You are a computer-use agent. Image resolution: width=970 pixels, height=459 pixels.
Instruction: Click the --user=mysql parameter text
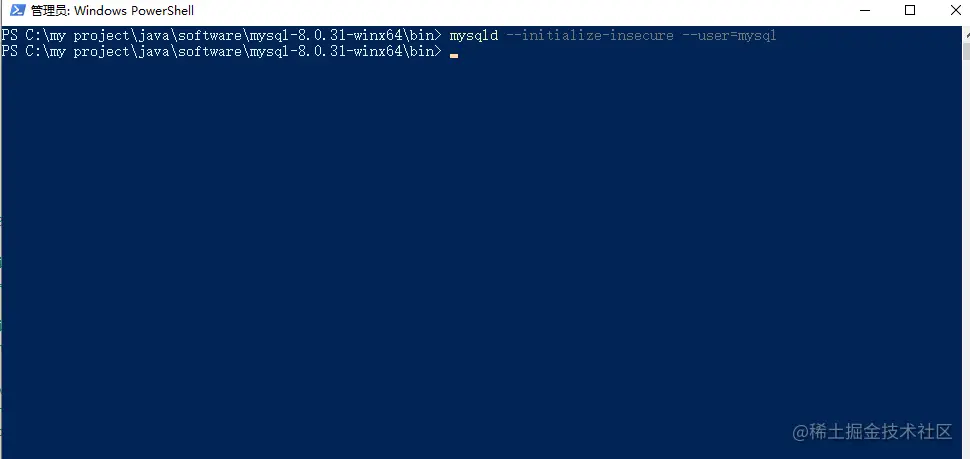click(729, 36)
